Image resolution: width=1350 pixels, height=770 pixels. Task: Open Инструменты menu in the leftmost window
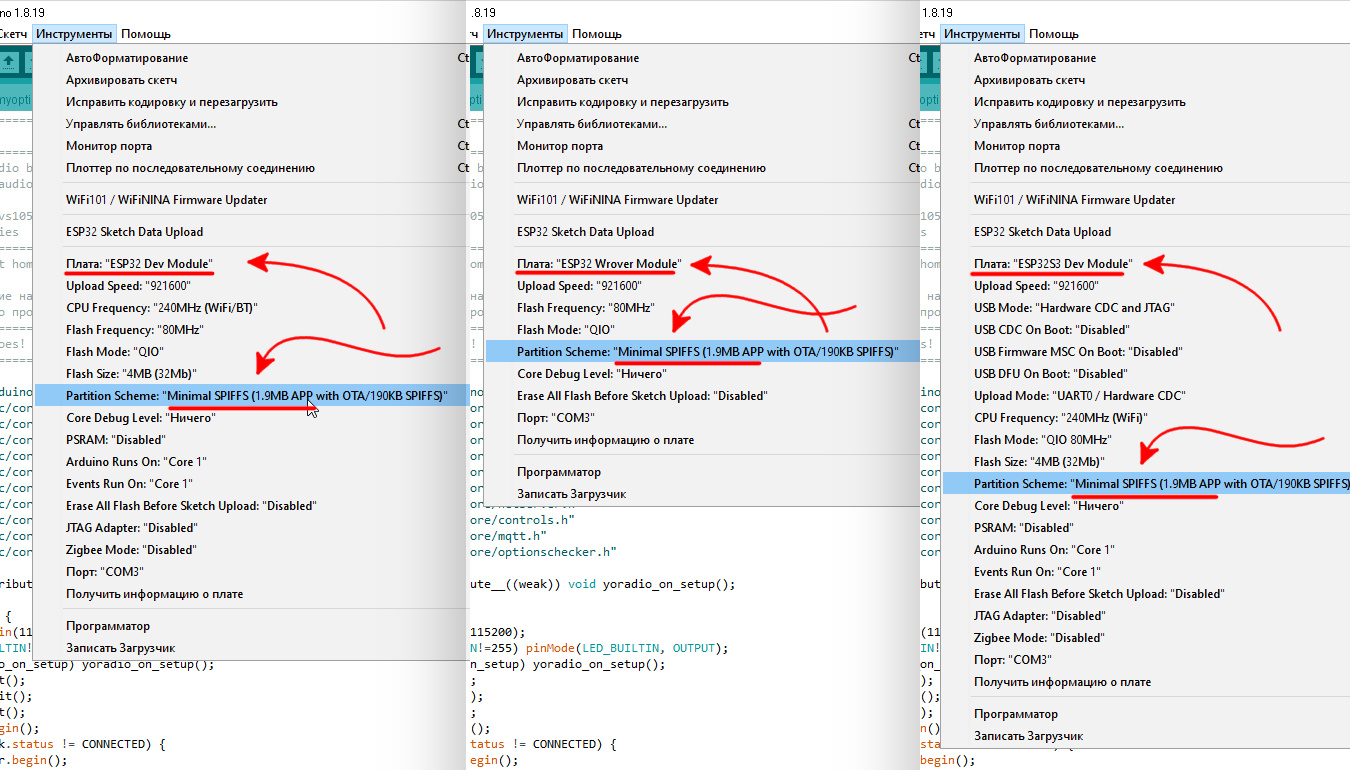(x=74, y=34)
